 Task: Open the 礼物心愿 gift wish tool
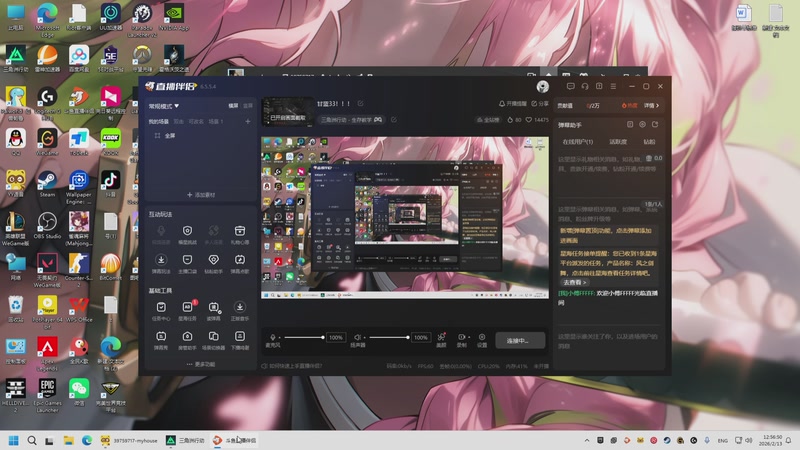point(240,235)
